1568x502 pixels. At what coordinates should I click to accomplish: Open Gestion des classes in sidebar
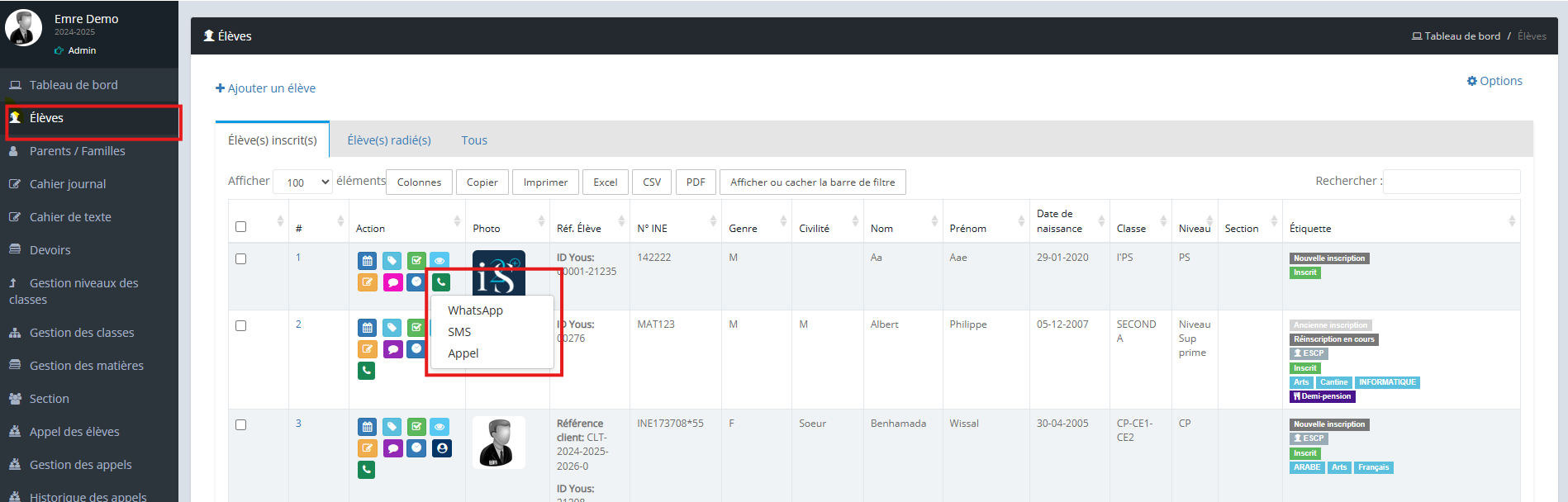81,333
